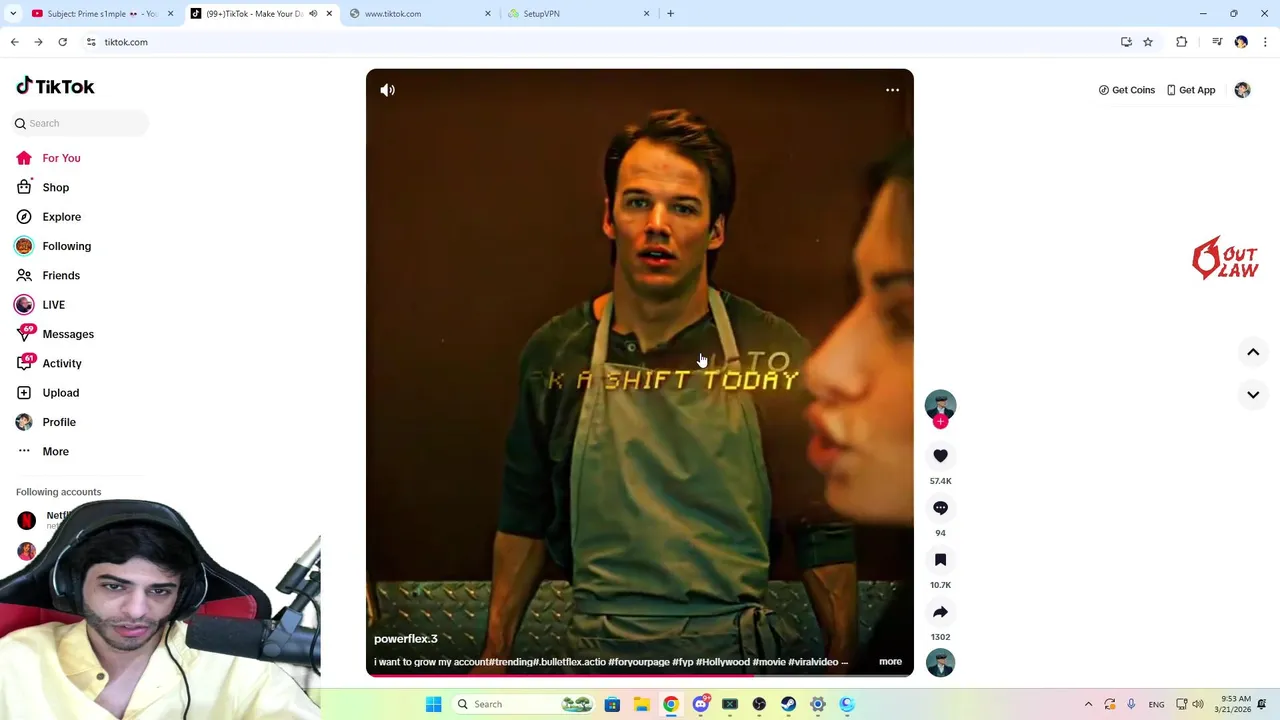Open Discord from the taskbar
The height and width of the screenshot is (720, 1280).
point(701,704)
